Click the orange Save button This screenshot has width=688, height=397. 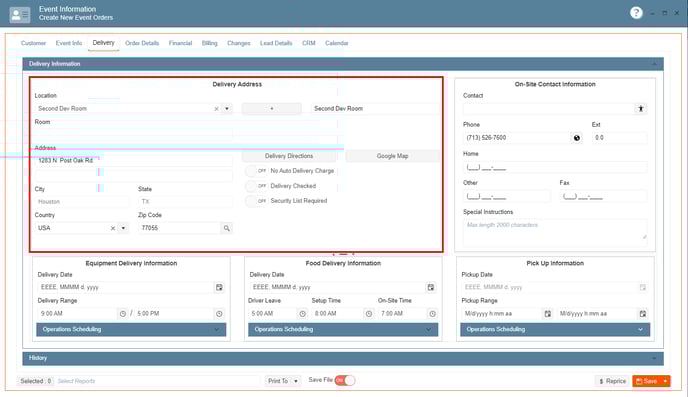coord(647,381)
